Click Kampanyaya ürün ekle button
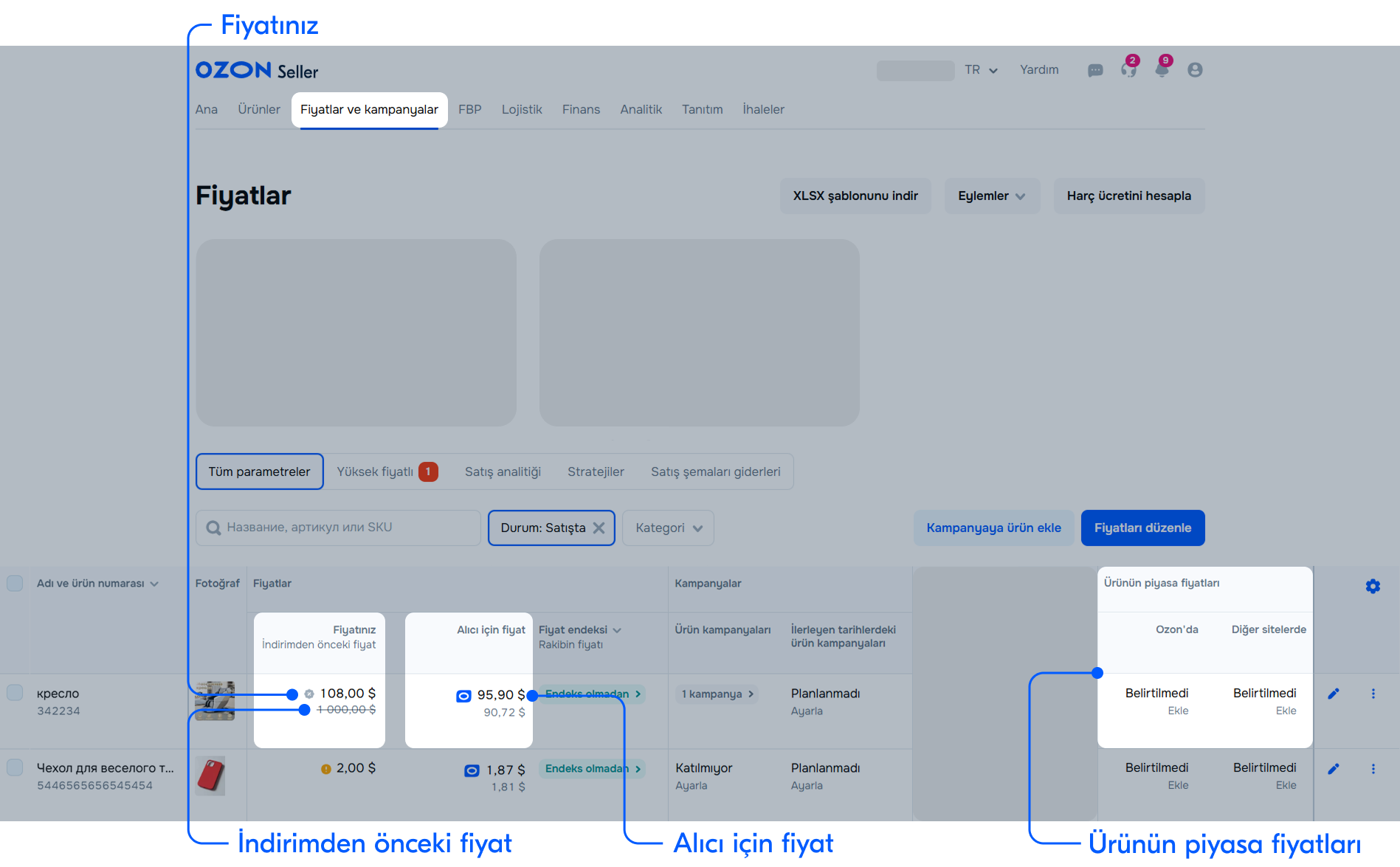This screenshot has width=1400, height=867. [993, 528]
